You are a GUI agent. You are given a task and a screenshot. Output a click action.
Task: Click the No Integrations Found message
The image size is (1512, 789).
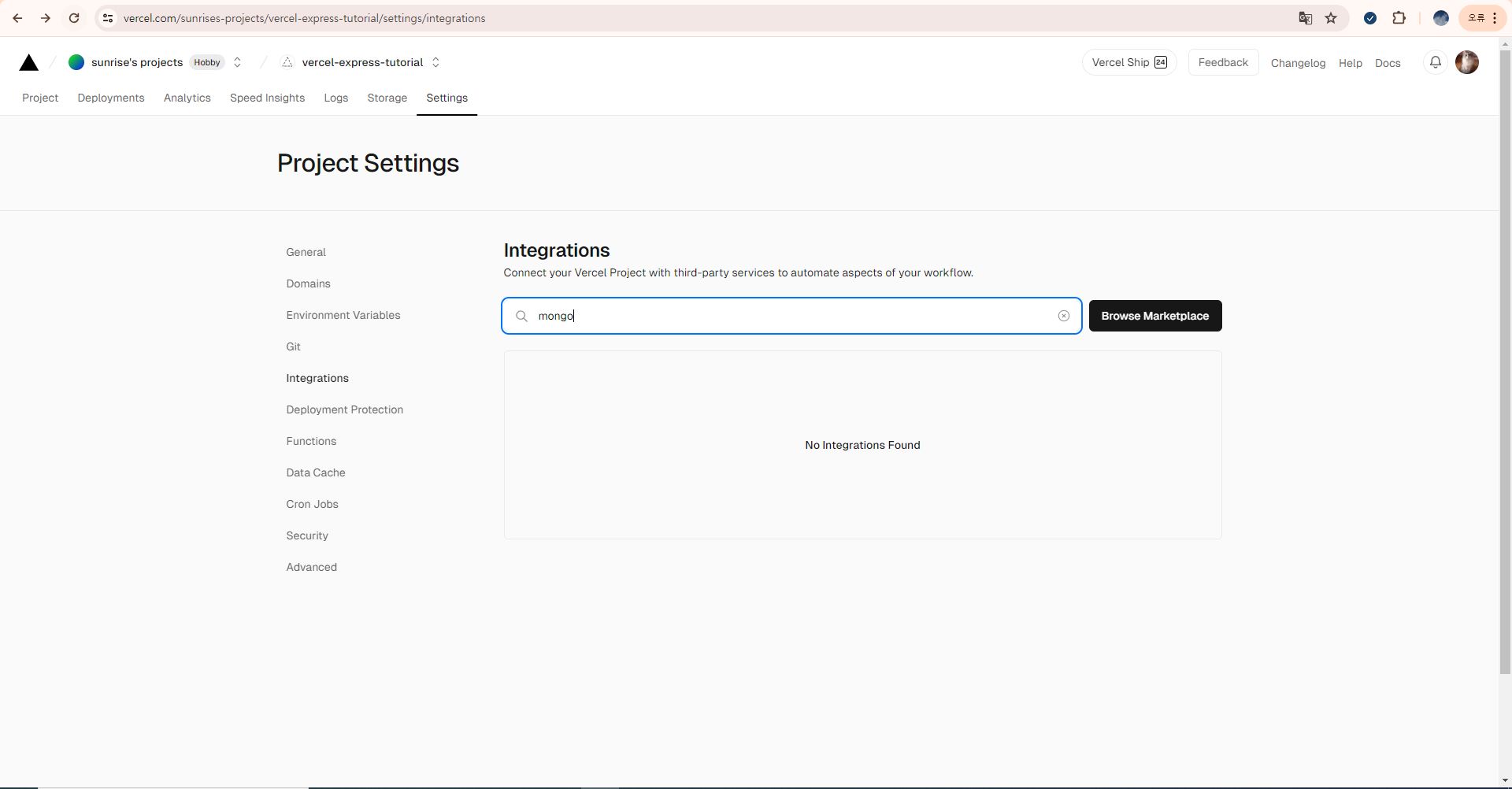tap(862, 445)
